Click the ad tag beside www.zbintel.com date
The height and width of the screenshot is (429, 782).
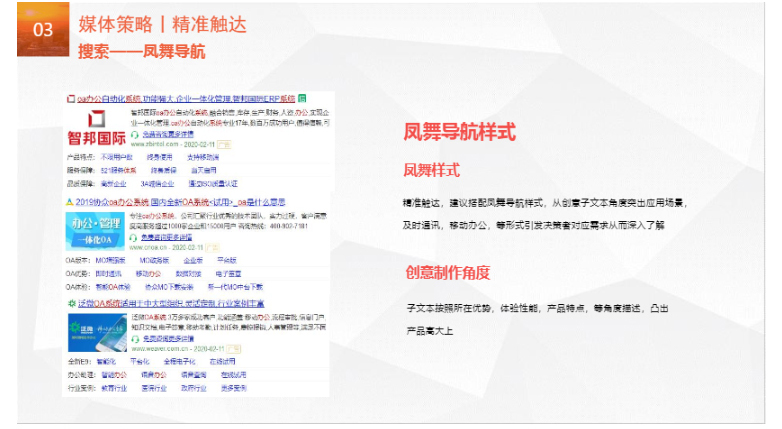click(x=224, y=145)
